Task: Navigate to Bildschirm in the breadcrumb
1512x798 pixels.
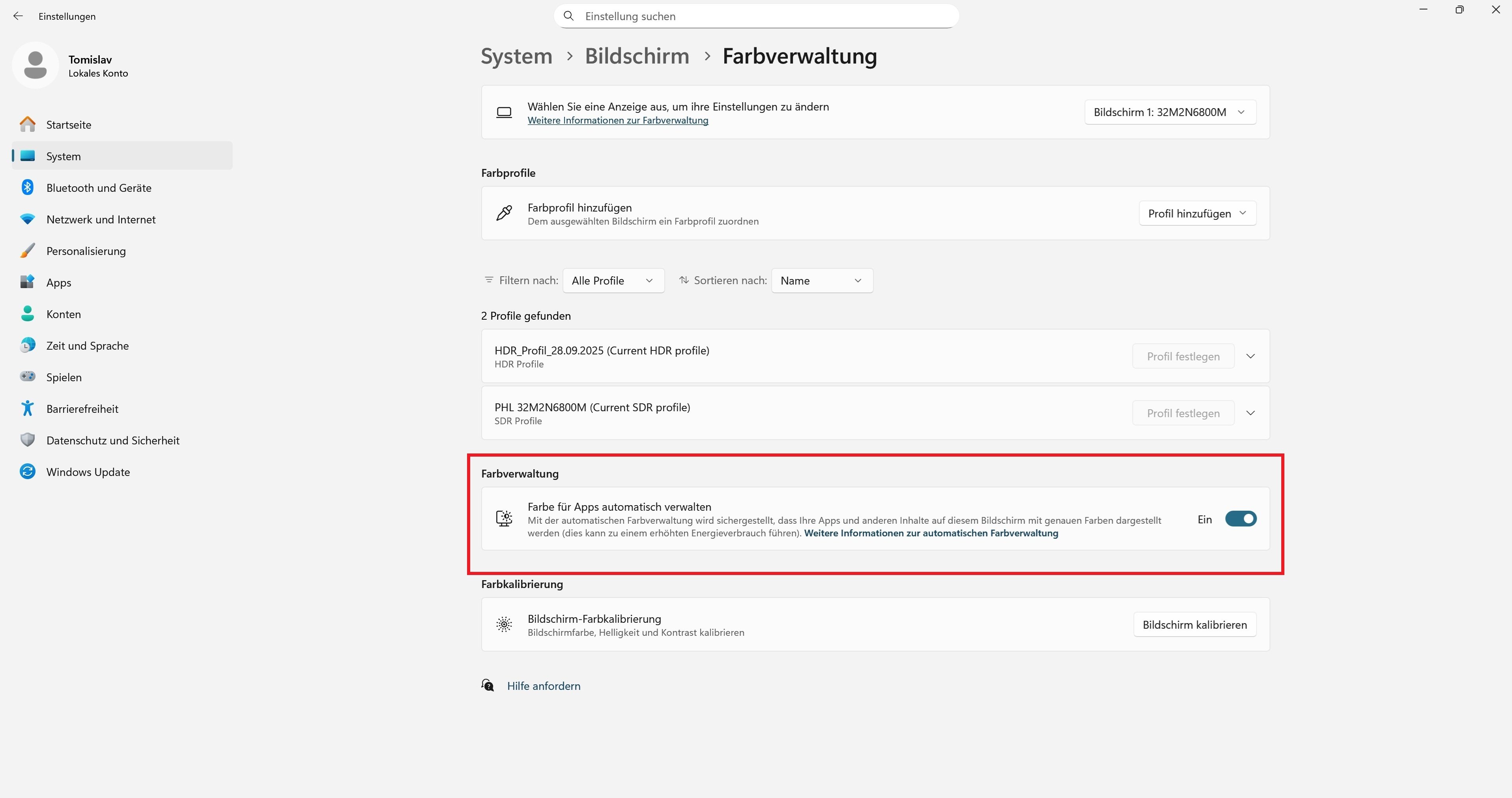Action: pos(637,56)
